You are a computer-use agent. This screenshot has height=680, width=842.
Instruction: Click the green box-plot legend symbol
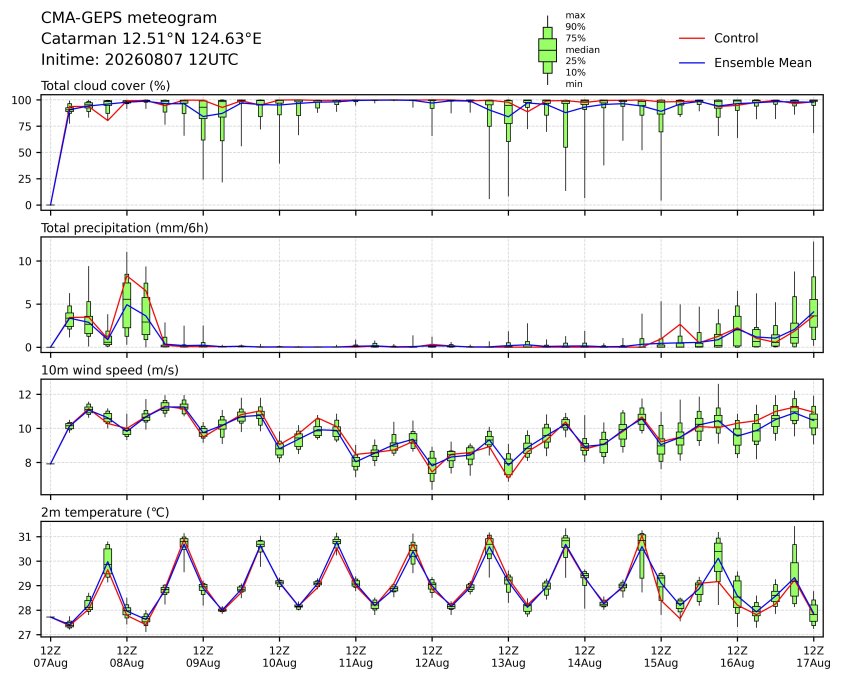[x=547, y=50]
